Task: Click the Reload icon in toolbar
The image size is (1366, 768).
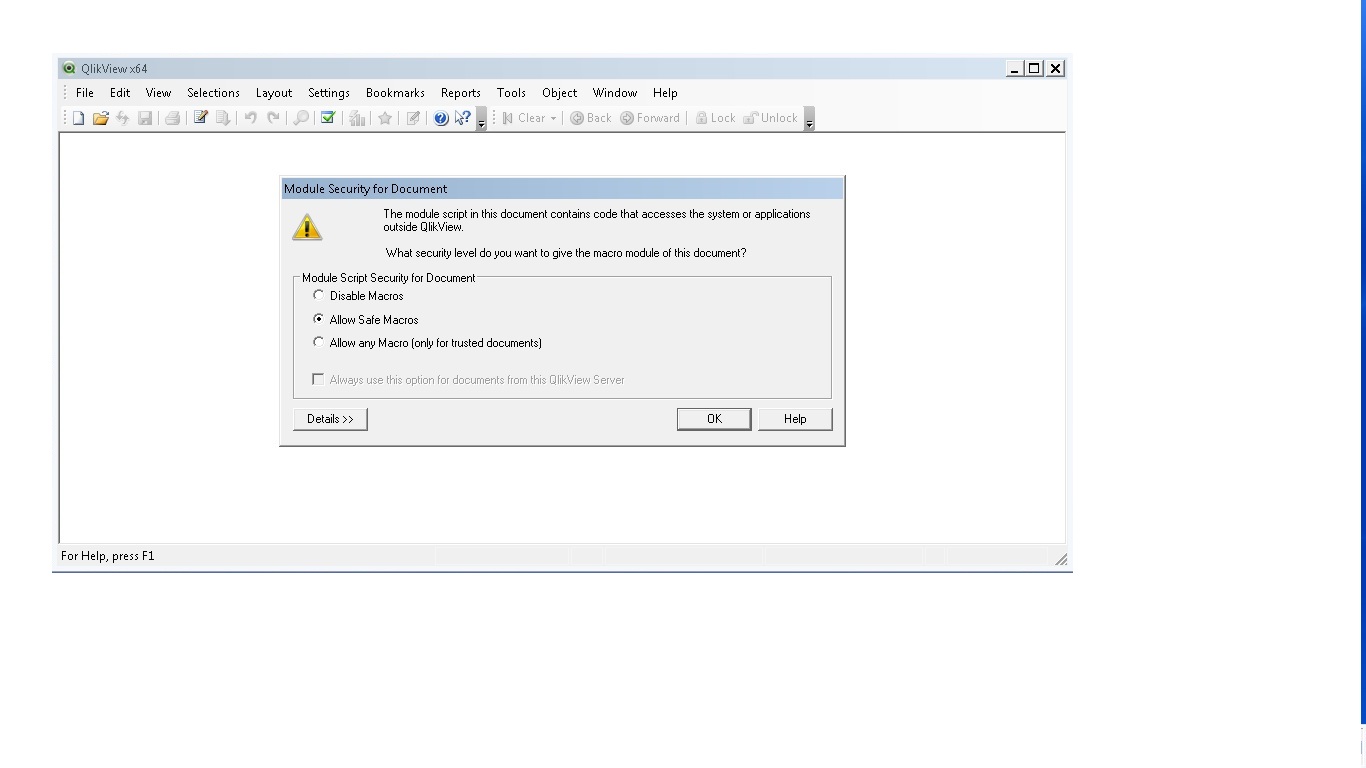Action: pyautogui.click(x=123, y=118)
